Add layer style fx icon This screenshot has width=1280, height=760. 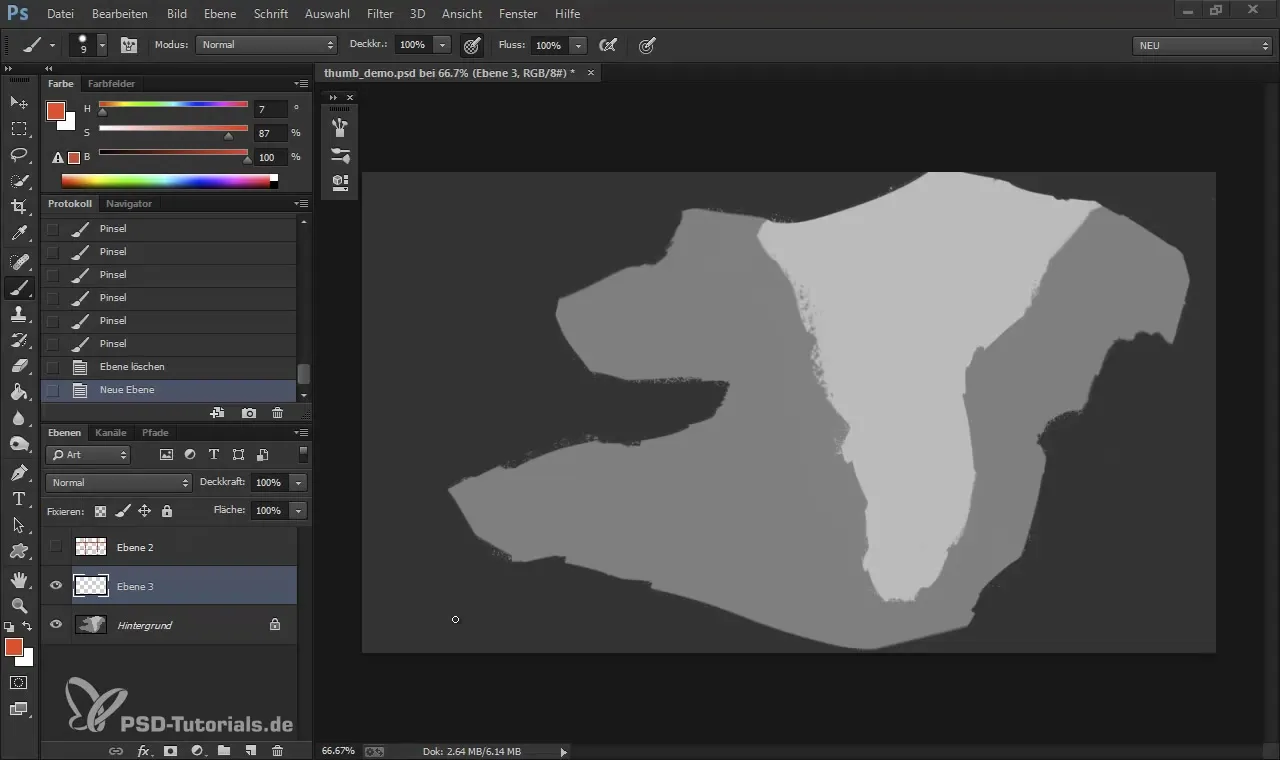143,750
